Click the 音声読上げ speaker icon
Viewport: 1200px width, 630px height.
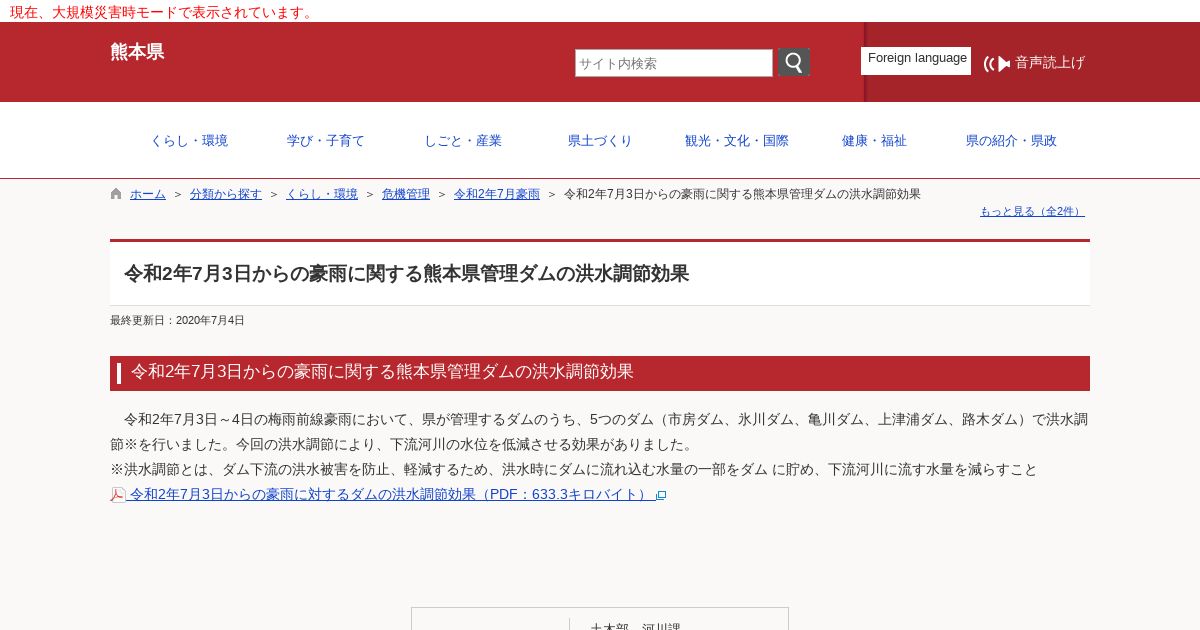pos(997,63)
